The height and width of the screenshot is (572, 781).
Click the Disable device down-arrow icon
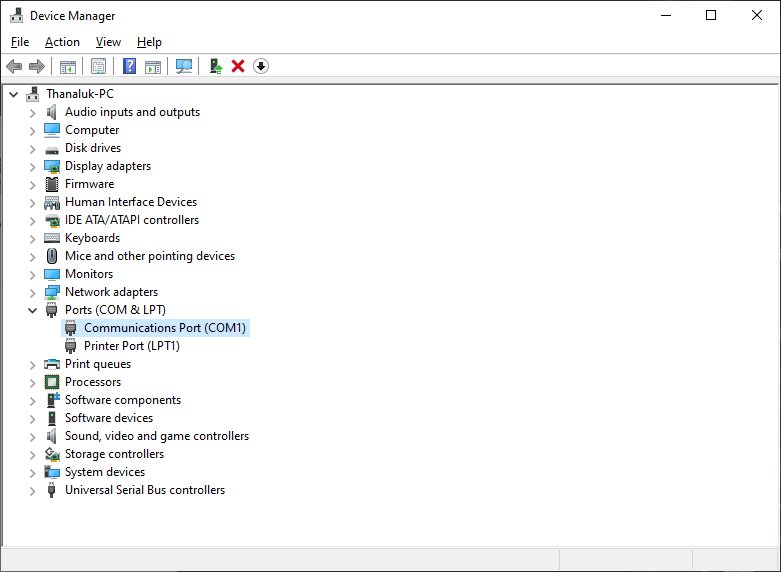[261, 66]
